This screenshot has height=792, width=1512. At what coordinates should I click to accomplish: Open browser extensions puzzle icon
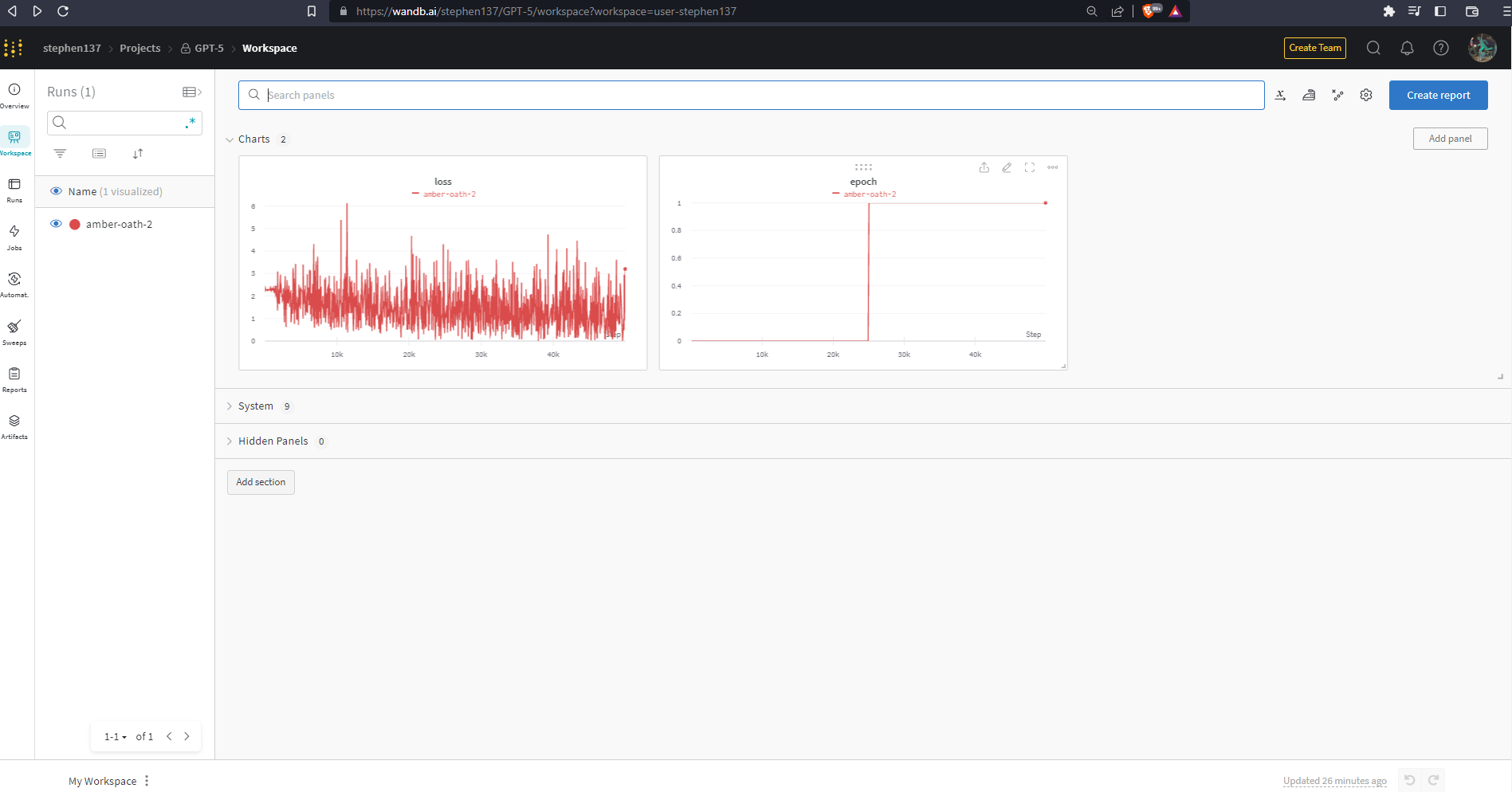(x=1389, y=11)
